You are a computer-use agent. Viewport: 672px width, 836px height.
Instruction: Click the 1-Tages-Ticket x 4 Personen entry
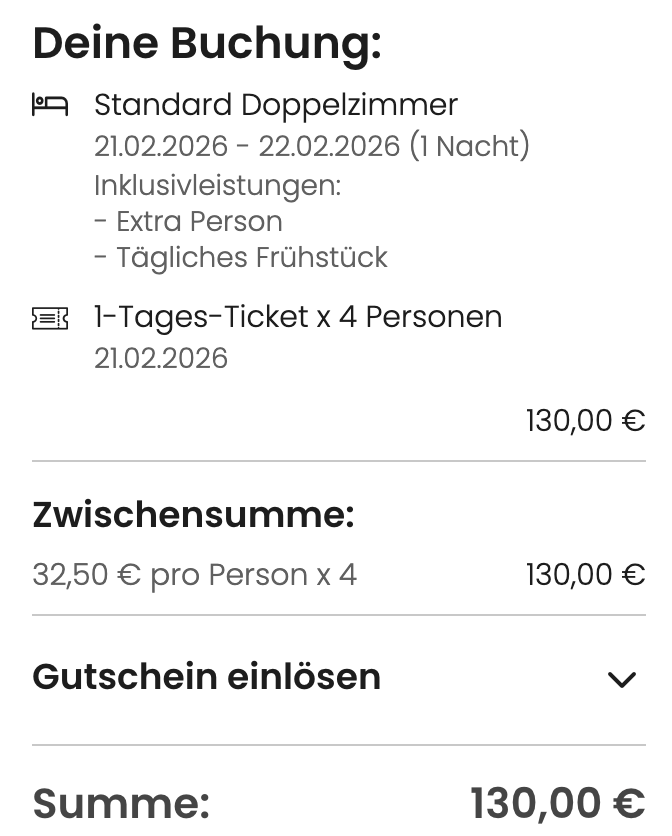click(x=297, y=316)
